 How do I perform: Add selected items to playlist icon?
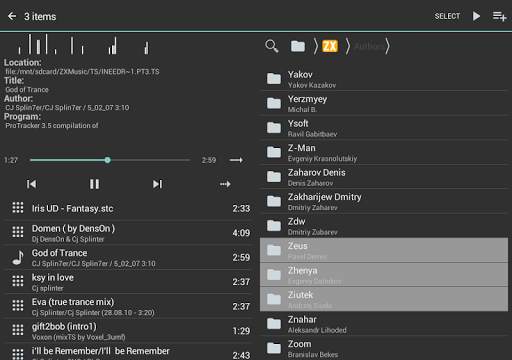coord(499,16)
